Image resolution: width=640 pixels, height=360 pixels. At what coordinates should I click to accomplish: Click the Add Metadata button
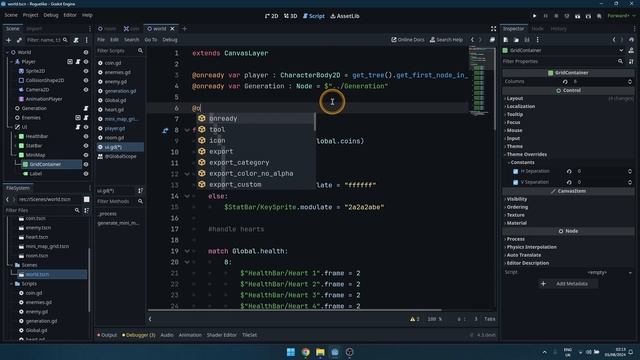coord(568,284)
